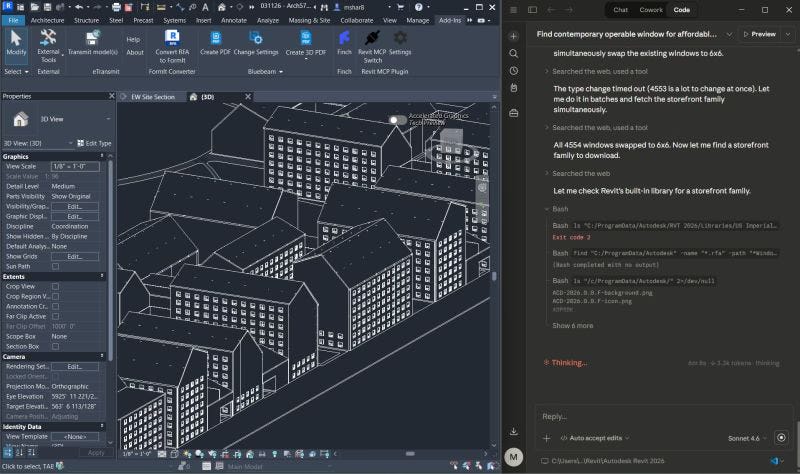
Task: Click Edit for Graphic Display Options
Action: pos(74,216)
